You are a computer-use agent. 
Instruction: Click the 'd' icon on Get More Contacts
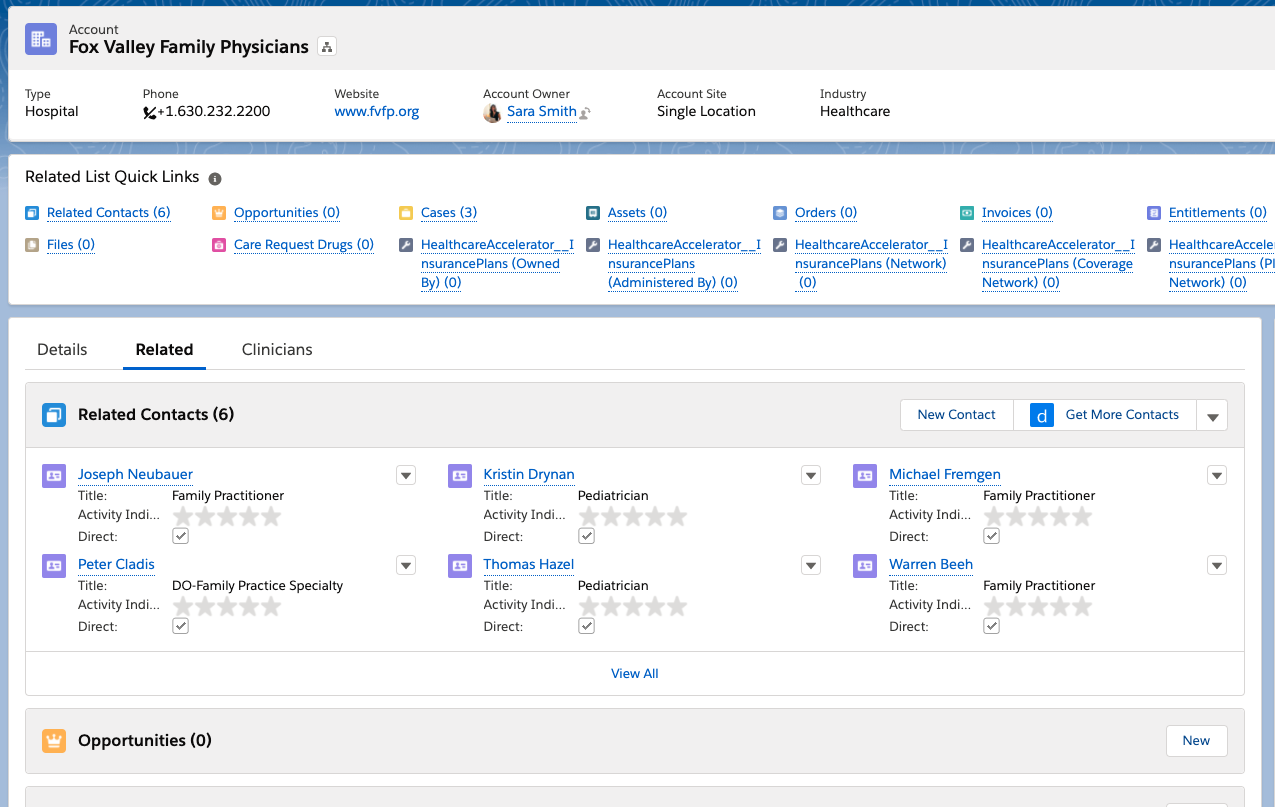[x=1042, y=415]
